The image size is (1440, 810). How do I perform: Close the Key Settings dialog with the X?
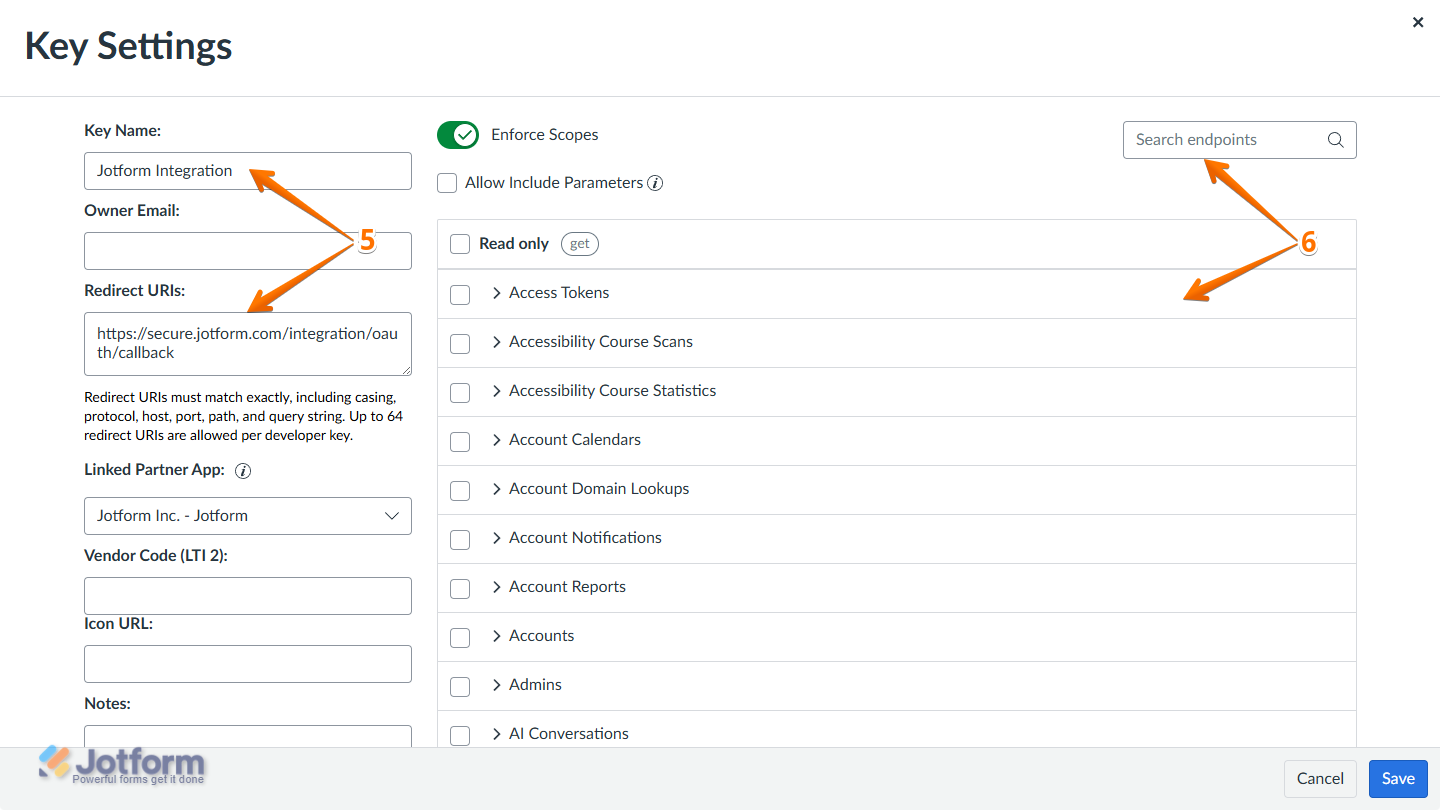click(x=1418, y=22)
